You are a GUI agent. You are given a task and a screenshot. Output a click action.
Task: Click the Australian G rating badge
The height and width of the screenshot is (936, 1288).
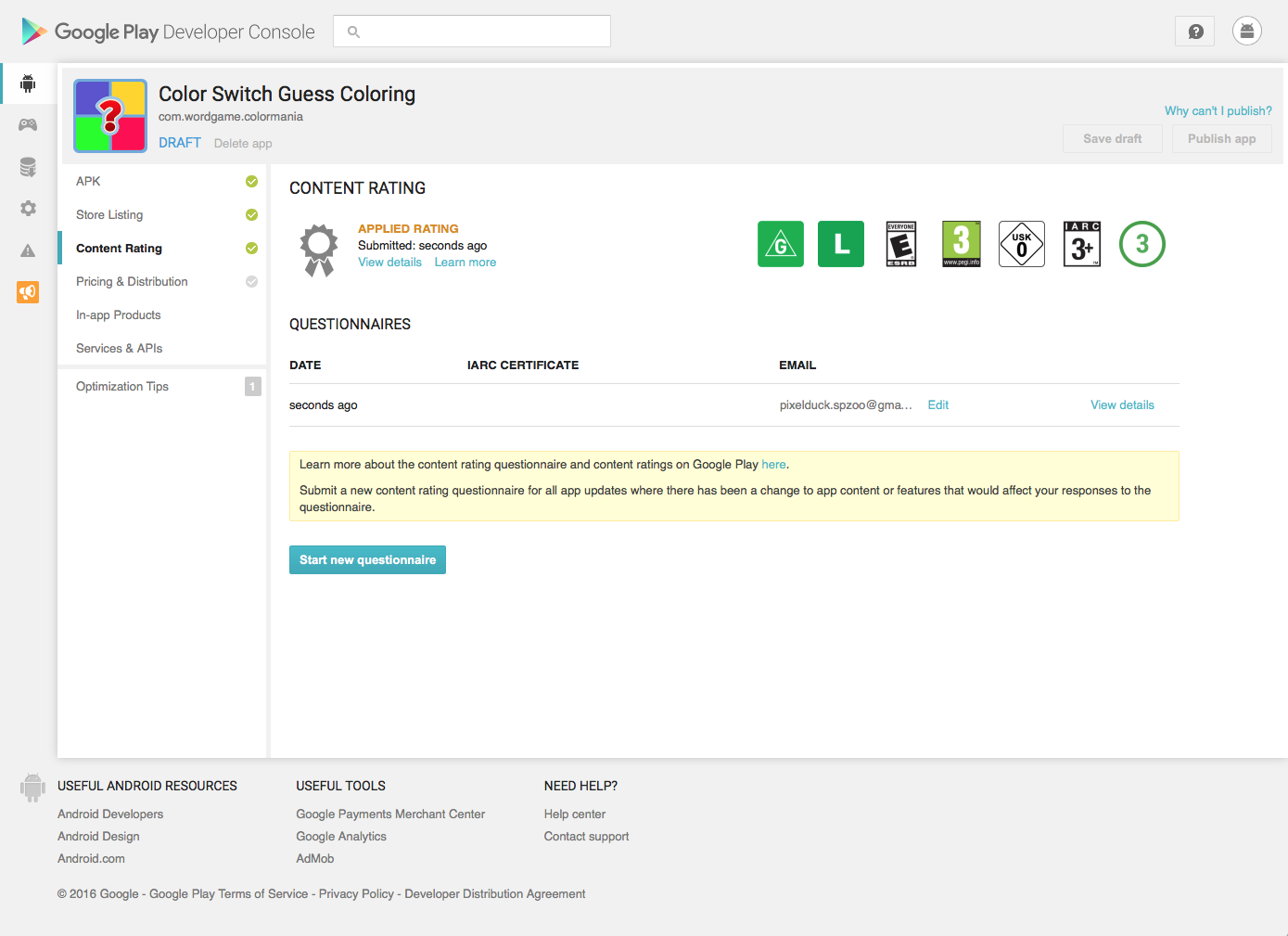(x=781, y=244)
